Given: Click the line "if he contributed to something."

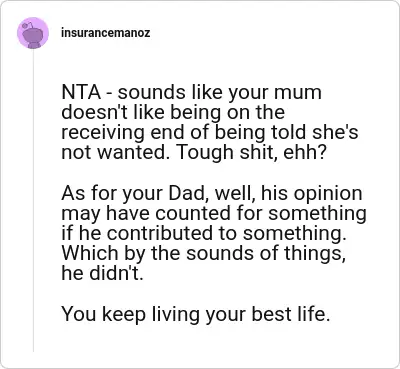Looking at the screenshot, I should point(204,233).
